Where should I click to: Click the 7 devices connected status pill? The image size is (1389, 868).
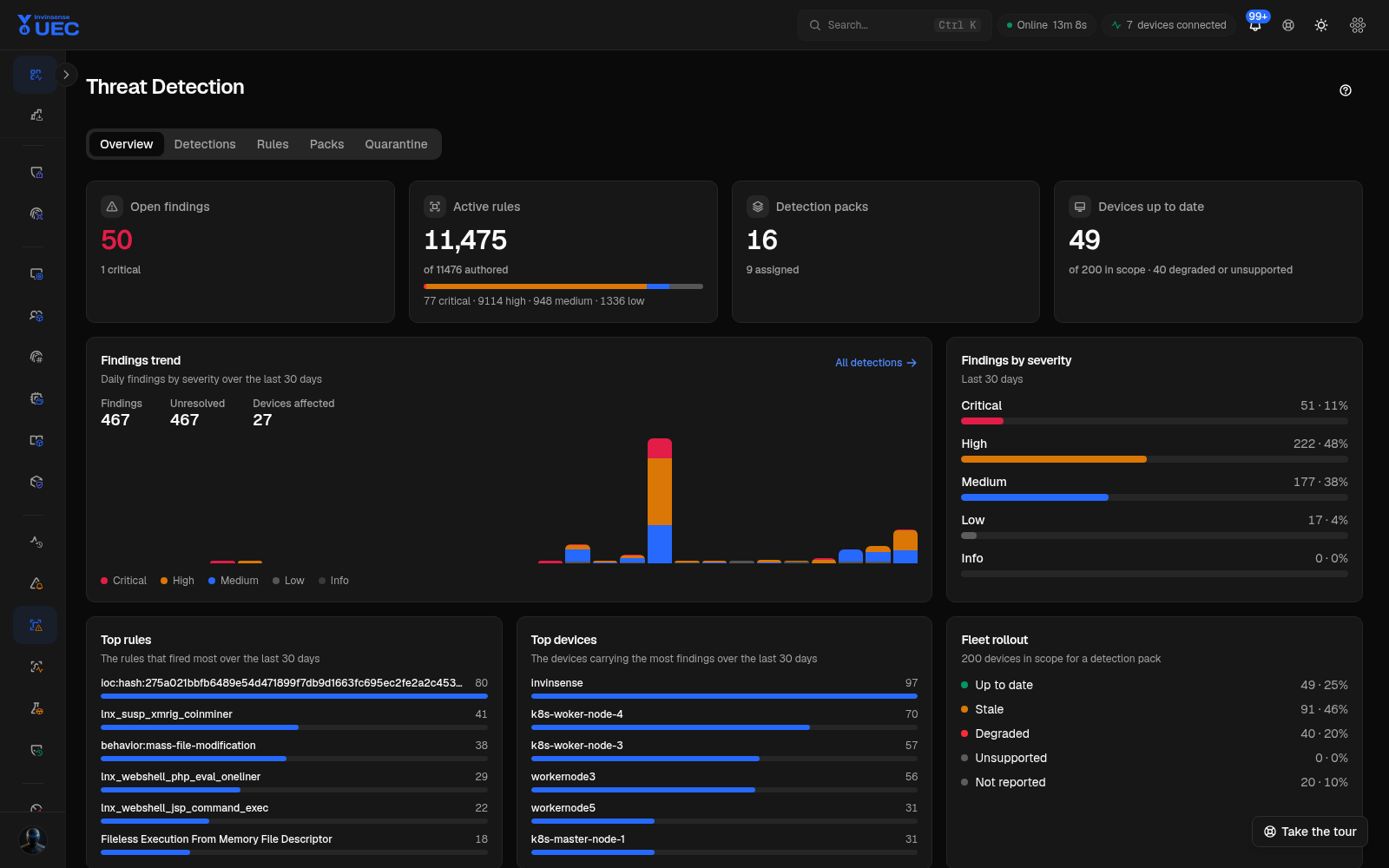(1168, 25)
